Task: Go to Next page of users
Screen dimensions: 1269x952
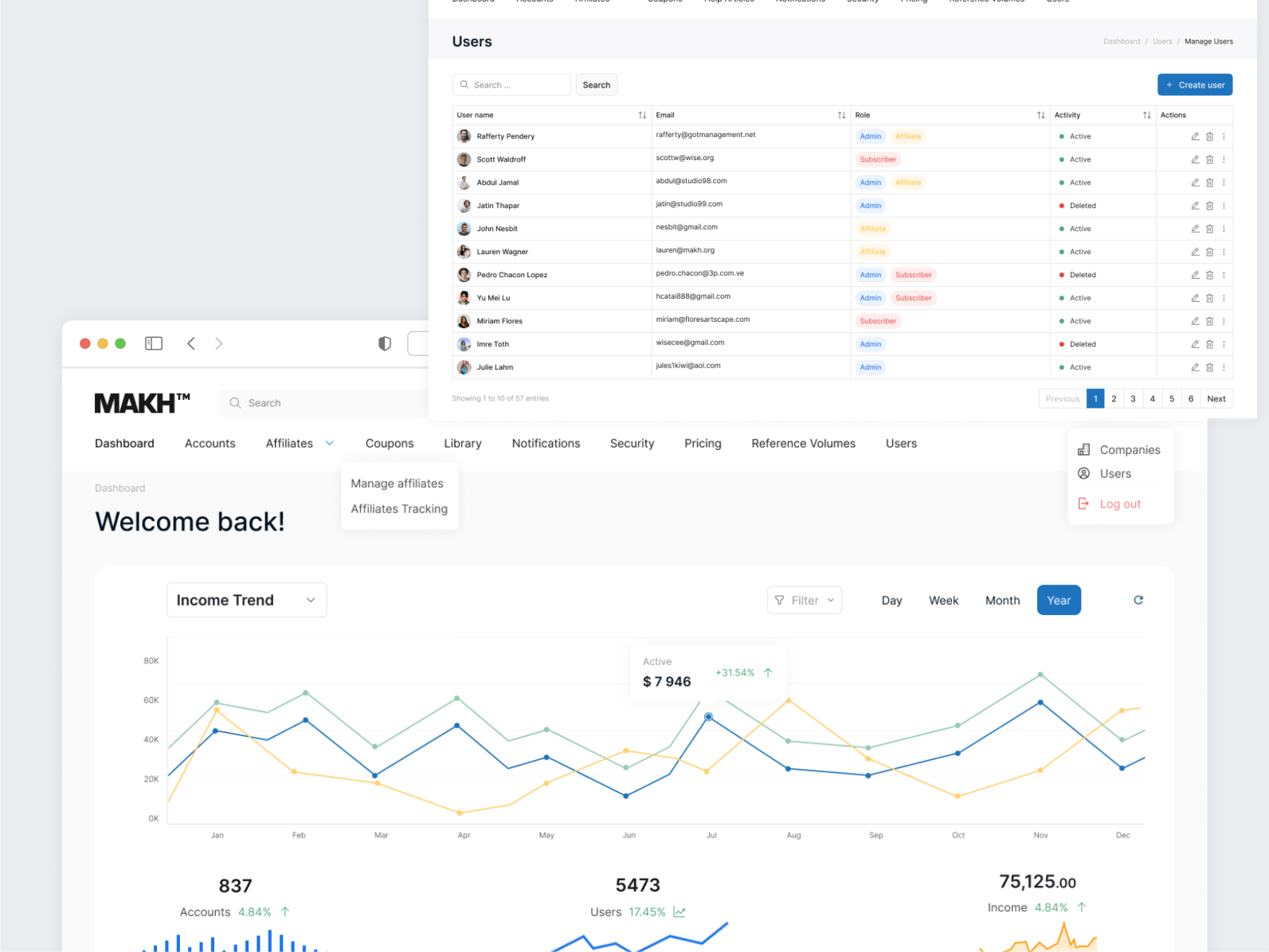Action: 1216,398
